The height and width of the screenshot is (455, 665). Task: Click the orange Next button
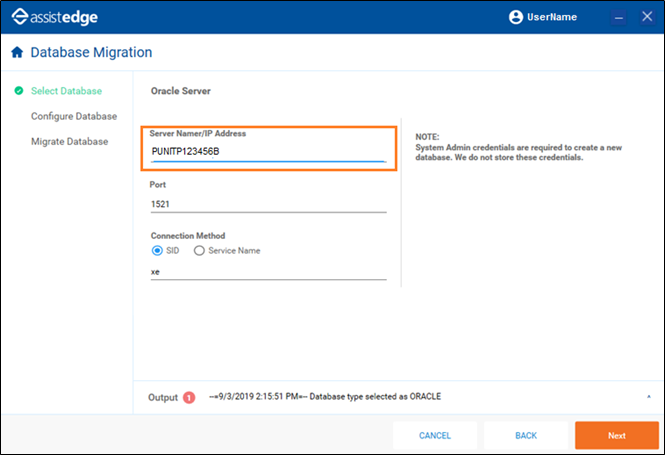617,435
